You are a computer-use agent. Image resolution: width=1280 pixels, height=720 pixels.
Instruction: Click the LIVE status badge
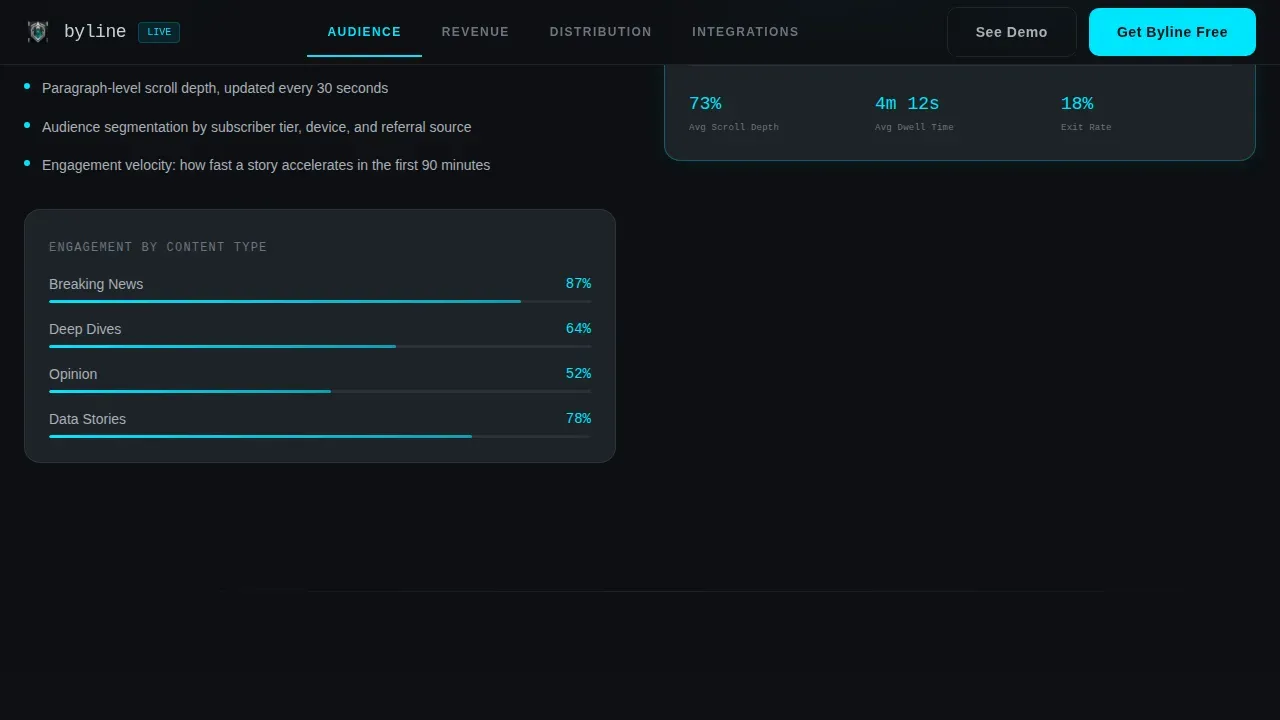click(x=159, y=32)
